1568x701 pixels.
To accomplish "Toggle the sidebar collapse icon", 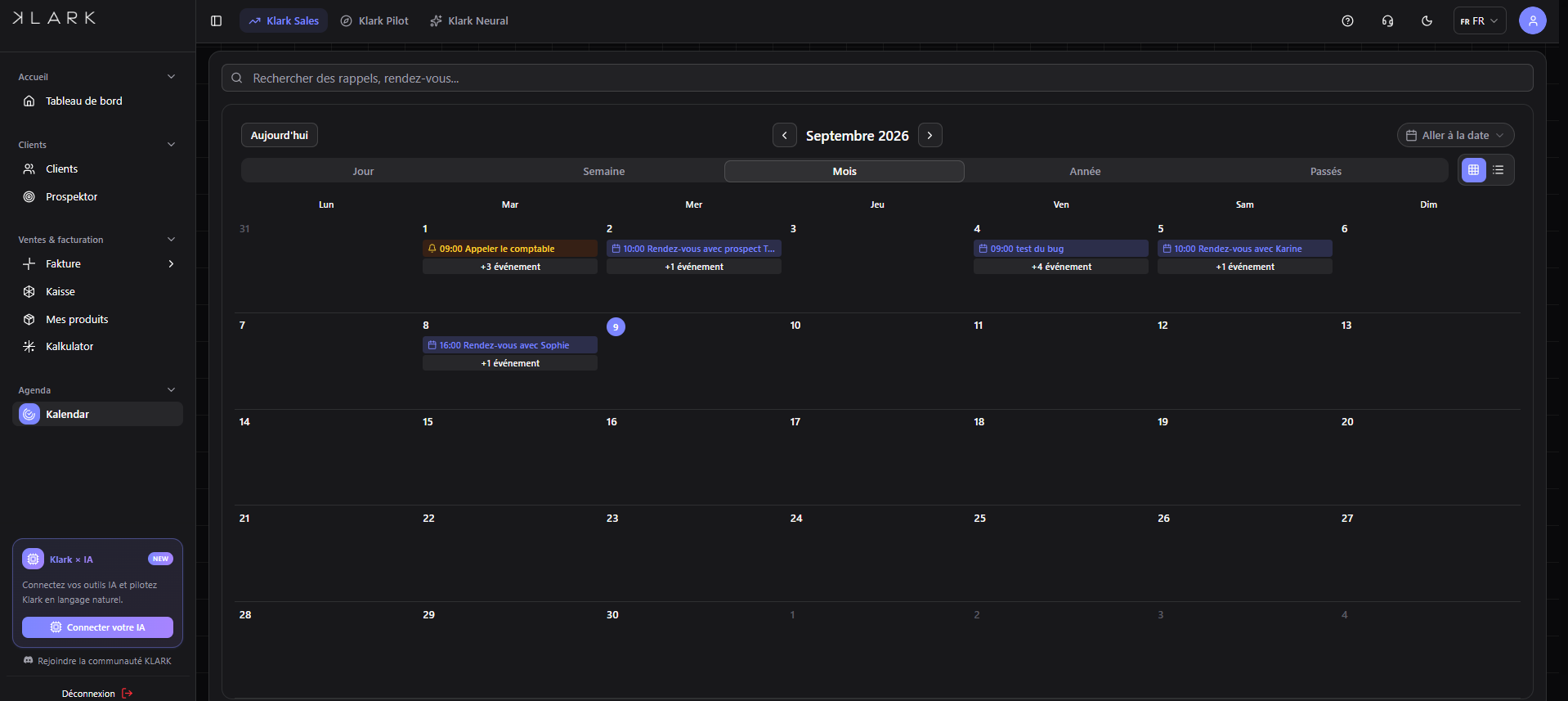I will [x=216, y=20].
